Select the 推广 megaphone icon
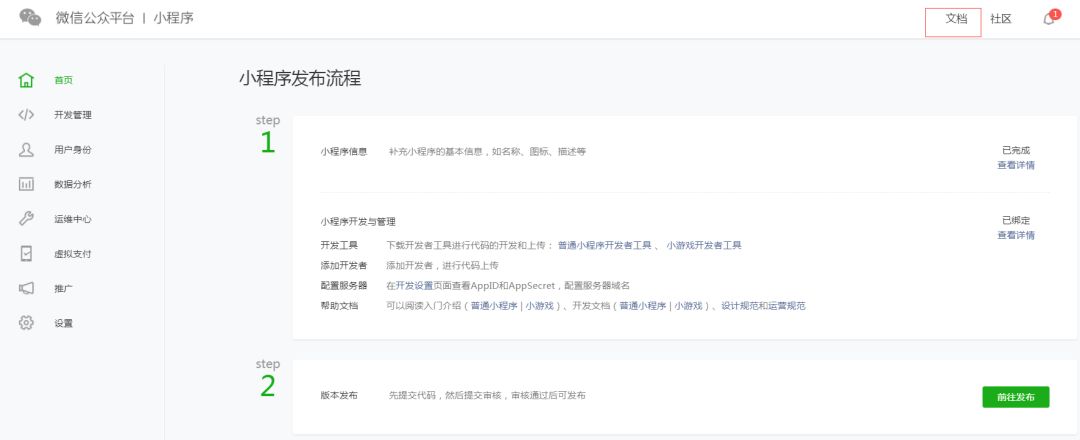The width and height of the screenshot is (1080, 440). pyautogui.click(x=26, y=289)
